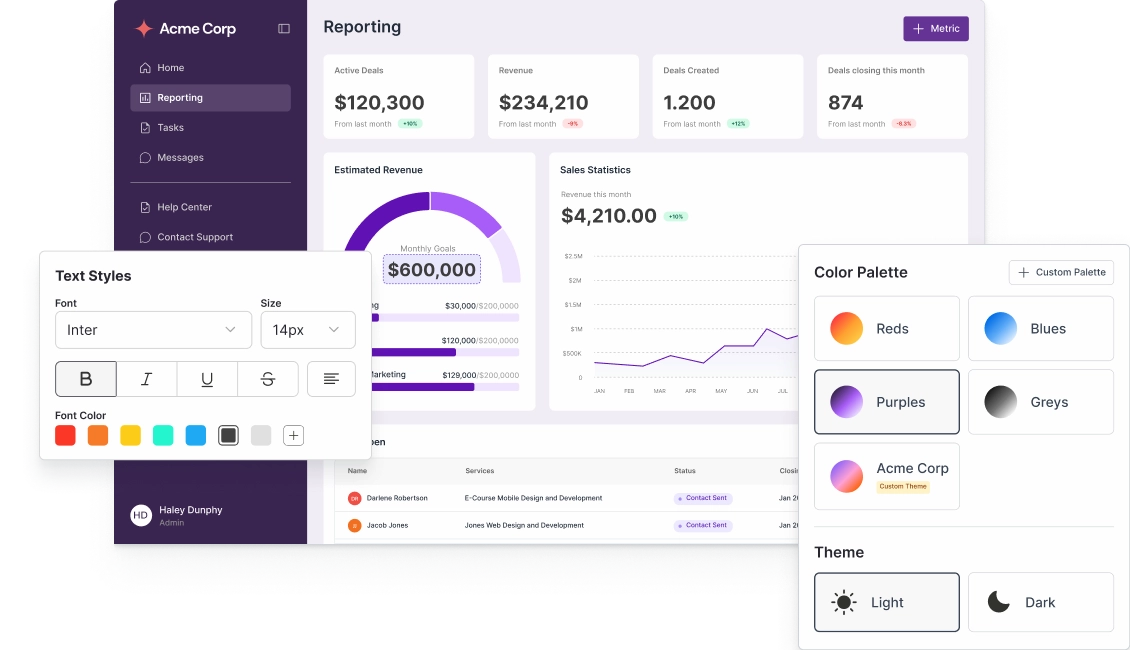Pick the blue font color swatch
Image resolution: width=1130 pixels, height=650 pixels.
point(195,435)
